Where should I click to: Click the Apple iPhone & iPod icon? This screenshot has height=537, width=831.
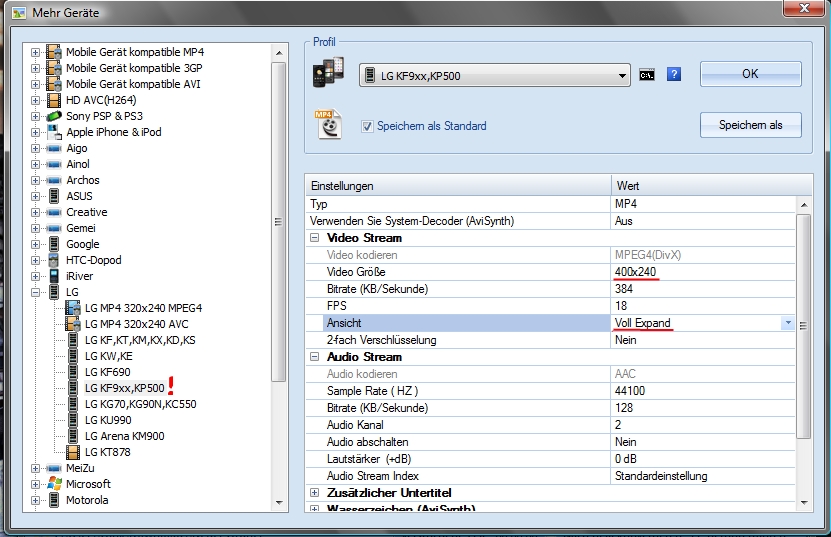pyautogui.click(x=54, y=132)
